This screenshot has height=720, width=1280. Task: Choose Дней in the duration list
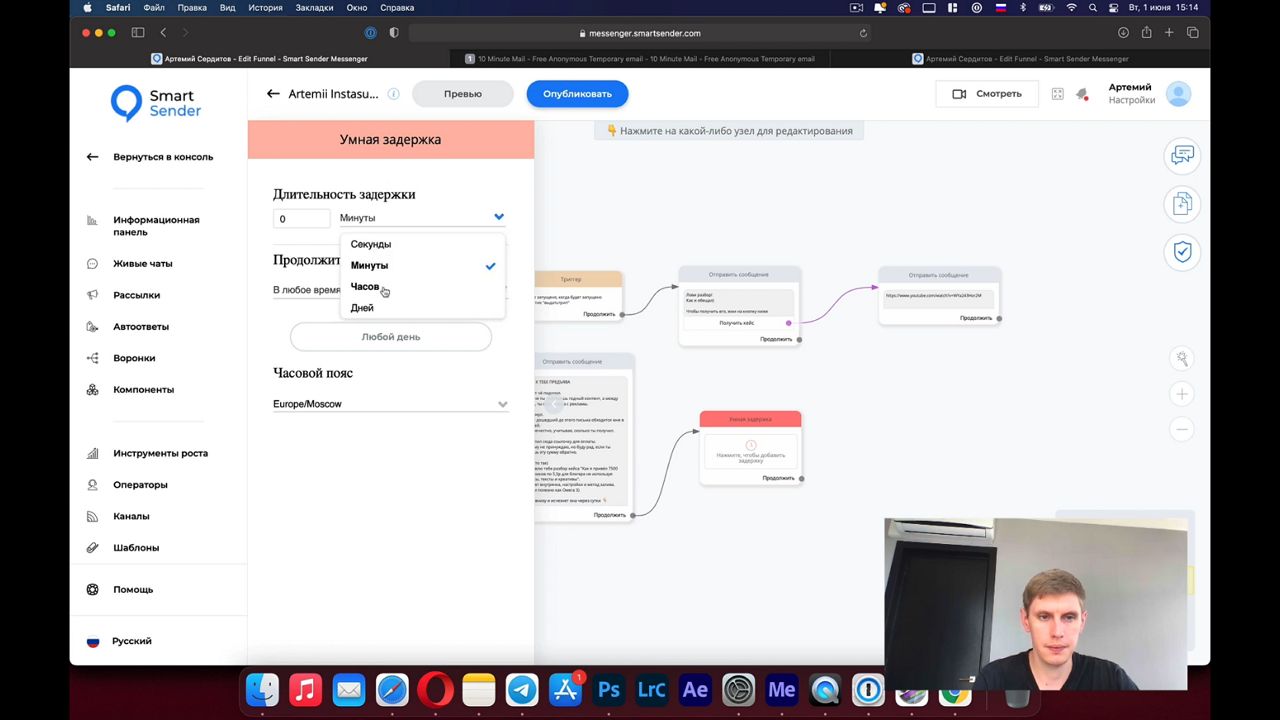pos(362,308)
